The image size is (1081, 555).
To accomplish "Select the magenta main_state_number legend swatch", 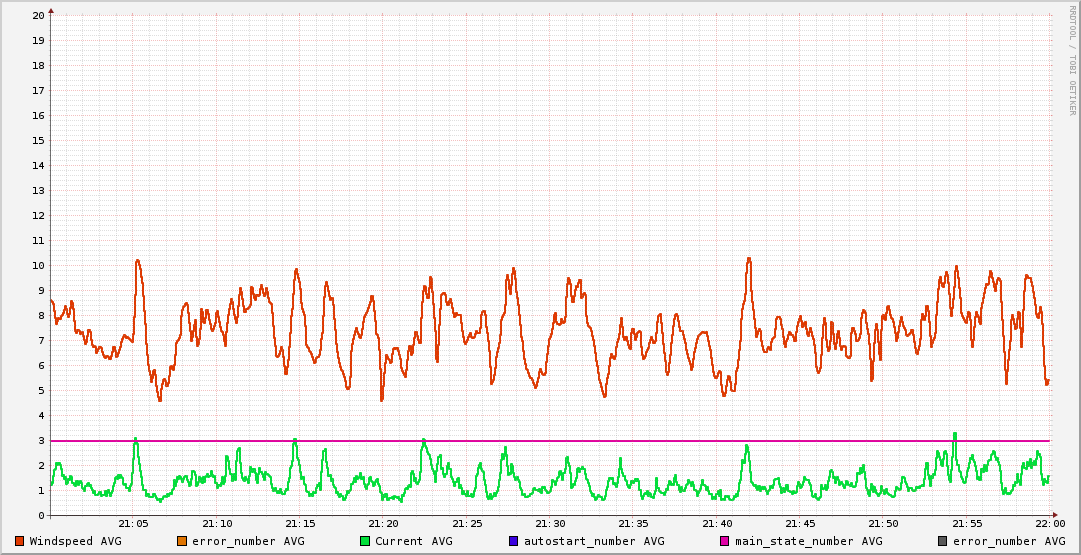I will click(725, 541).
